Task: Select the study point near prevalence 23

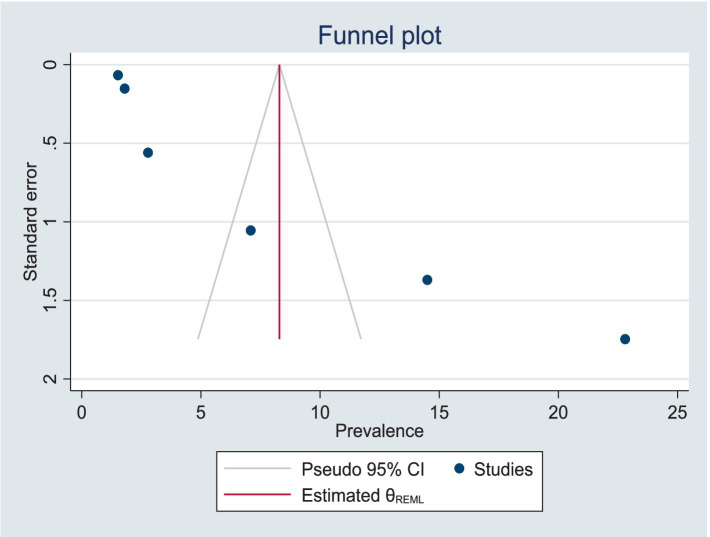Action: (625, 339)
